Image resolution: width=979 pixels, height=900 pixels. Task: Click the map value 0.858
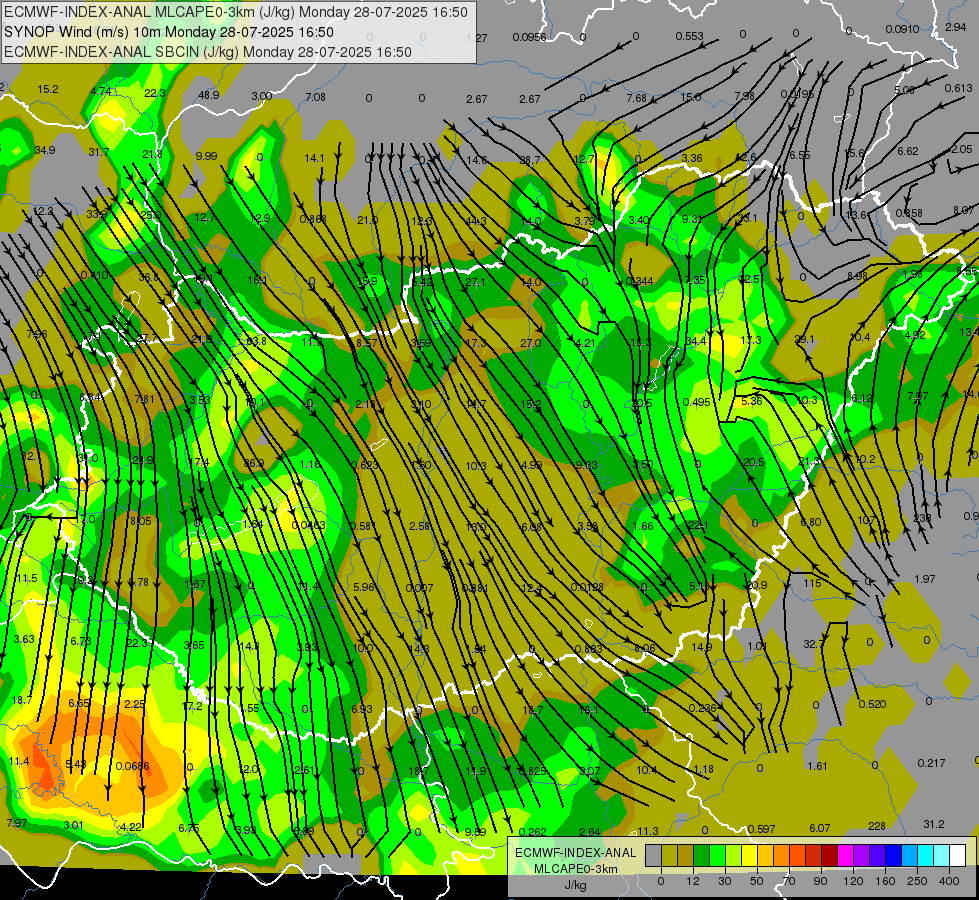coord(908,213)
